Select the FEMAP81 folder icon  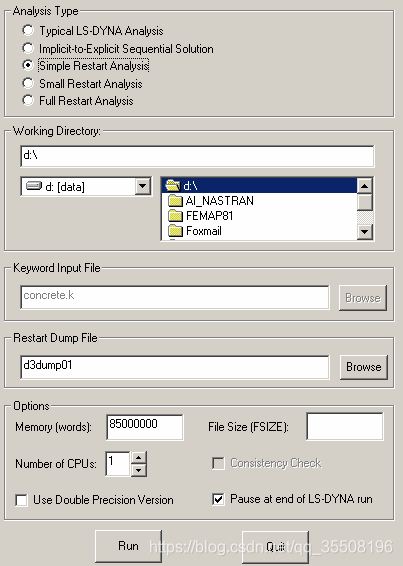coord(176,216)
